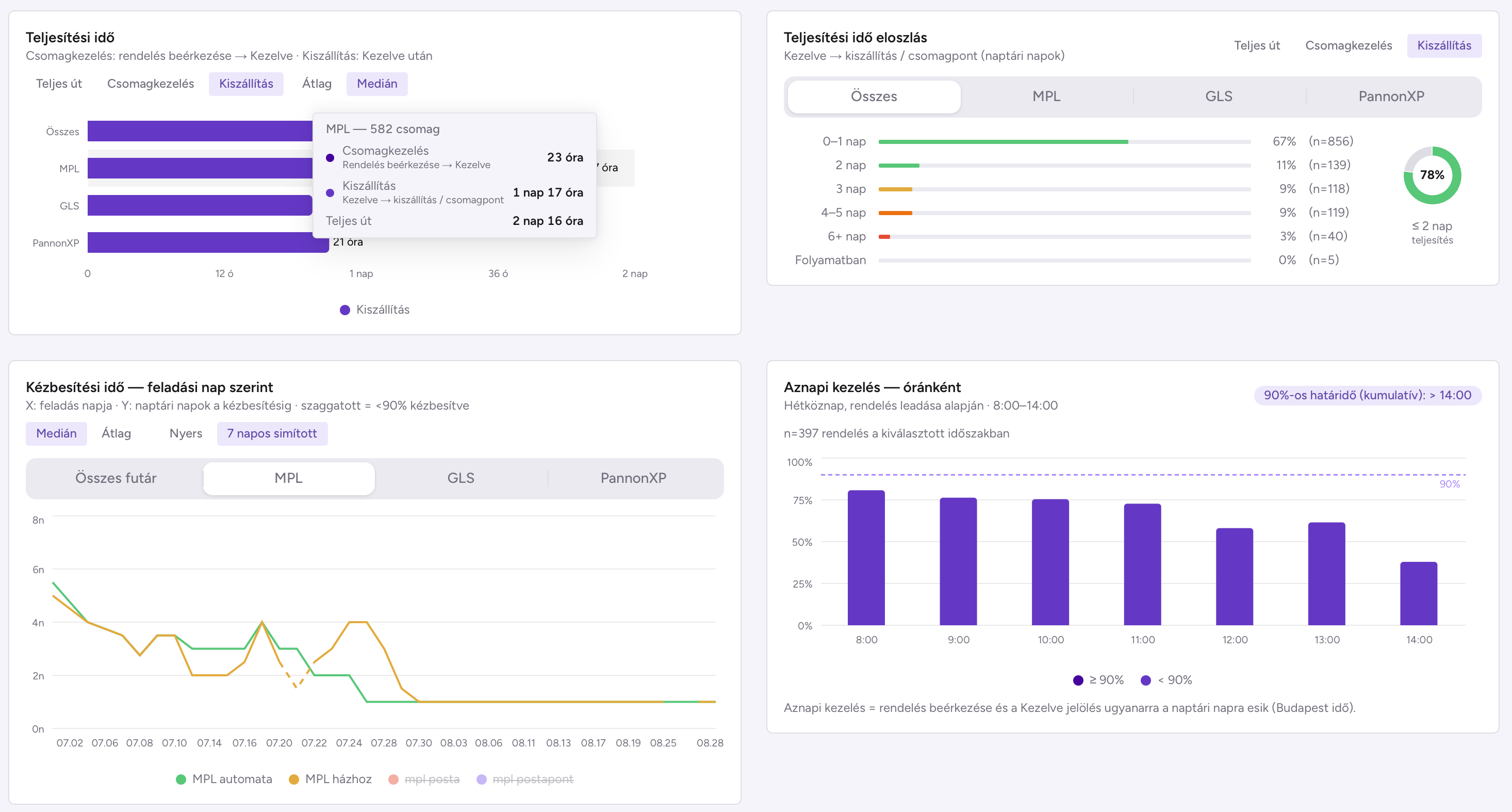The image size is (1512, 812).
Task: Switch to the Összes futár tab
Action: point(116,479)
